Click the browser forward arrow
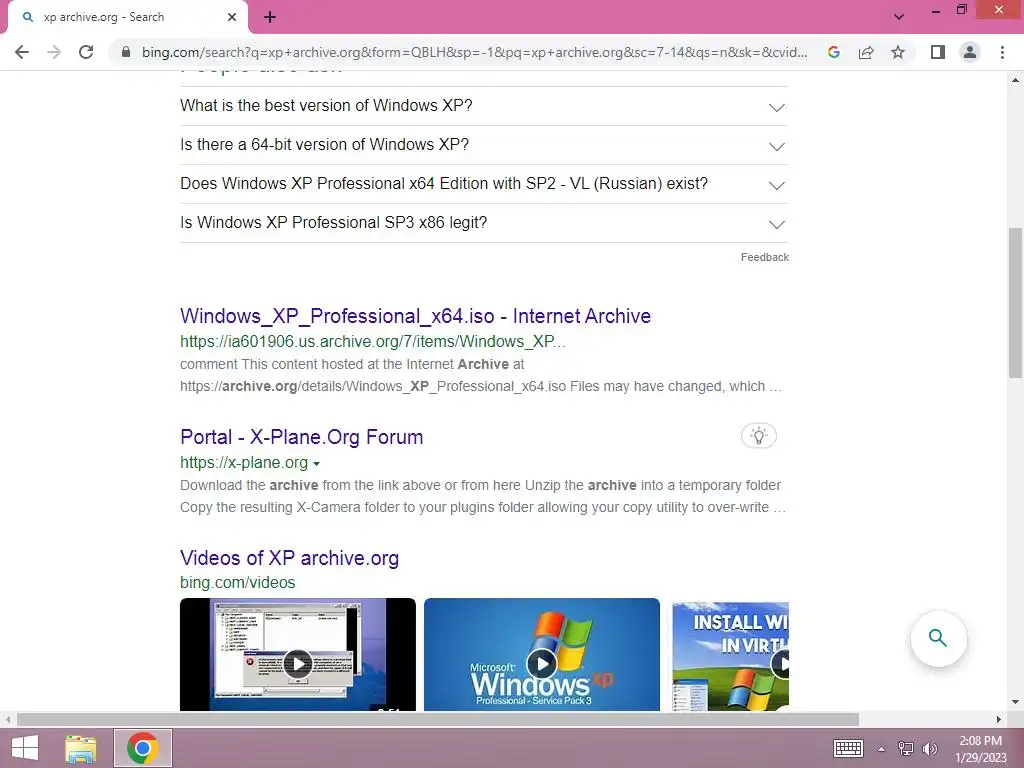This screenshot has width=1024, height=768. coord(54,52)
